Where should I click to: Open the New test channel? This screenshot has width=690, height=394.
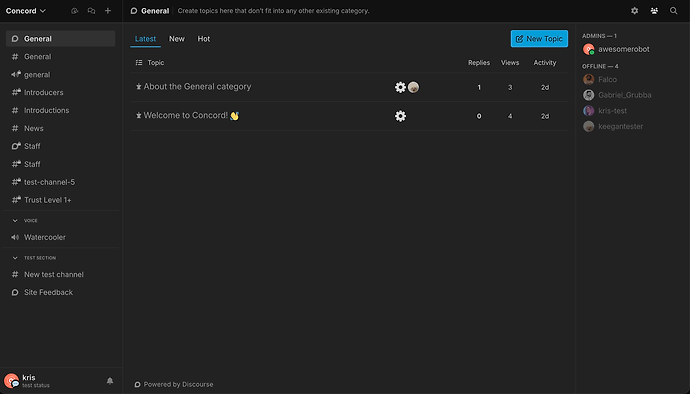point(61,274)
